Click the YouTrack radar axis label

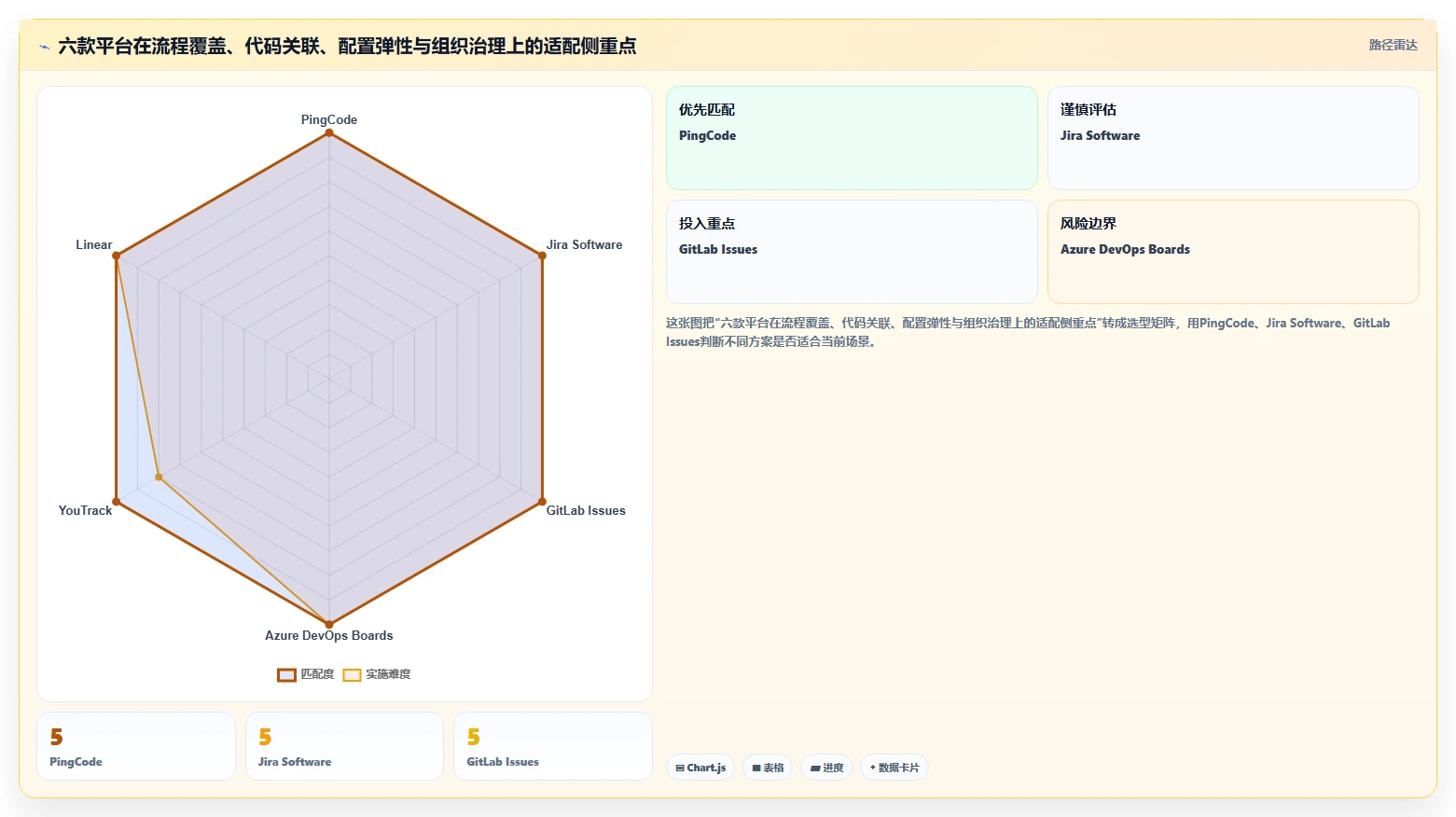pos(85,510)
